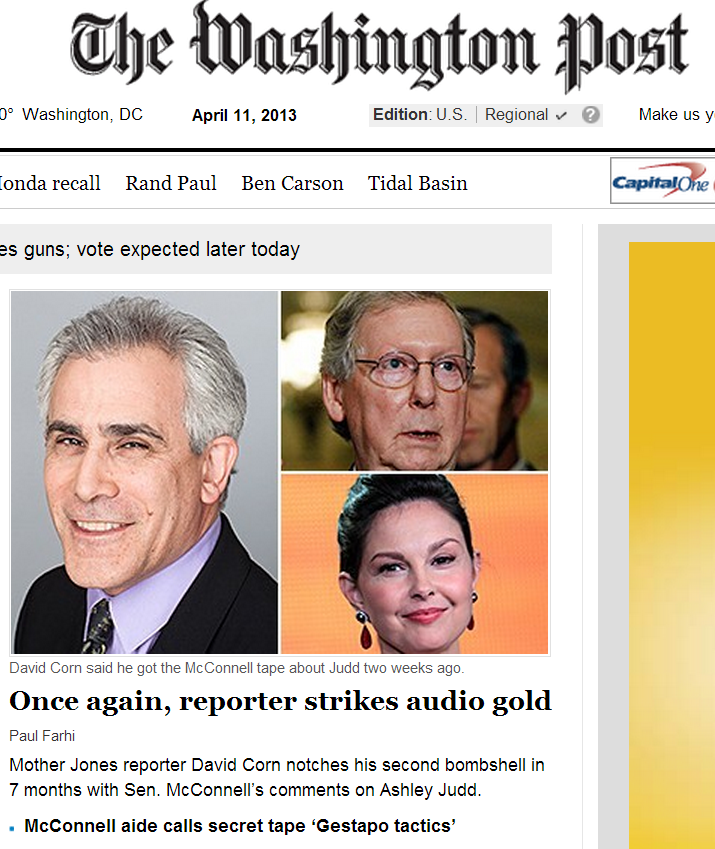Switch to the U.S. edition
Screen dimensions: 715x849
point(451,115)
